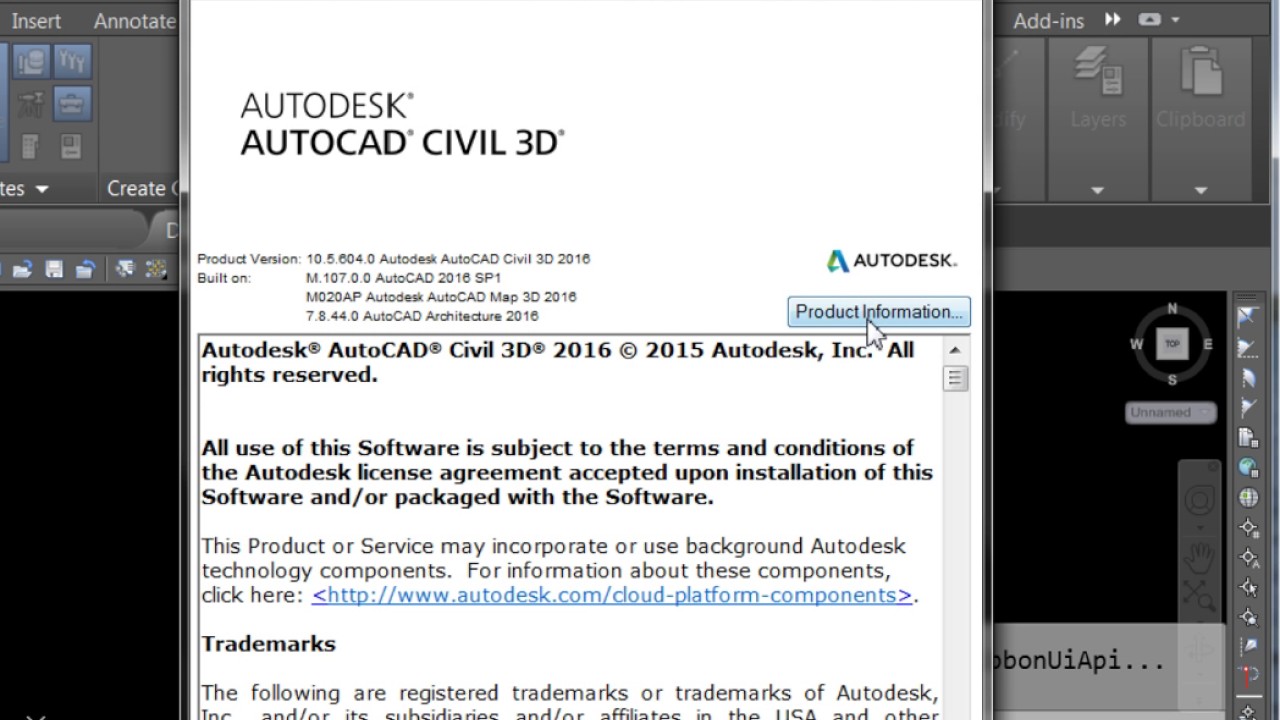1280x720 pixels.
Task: Click the Product Information button
Action: click(878, 312)
